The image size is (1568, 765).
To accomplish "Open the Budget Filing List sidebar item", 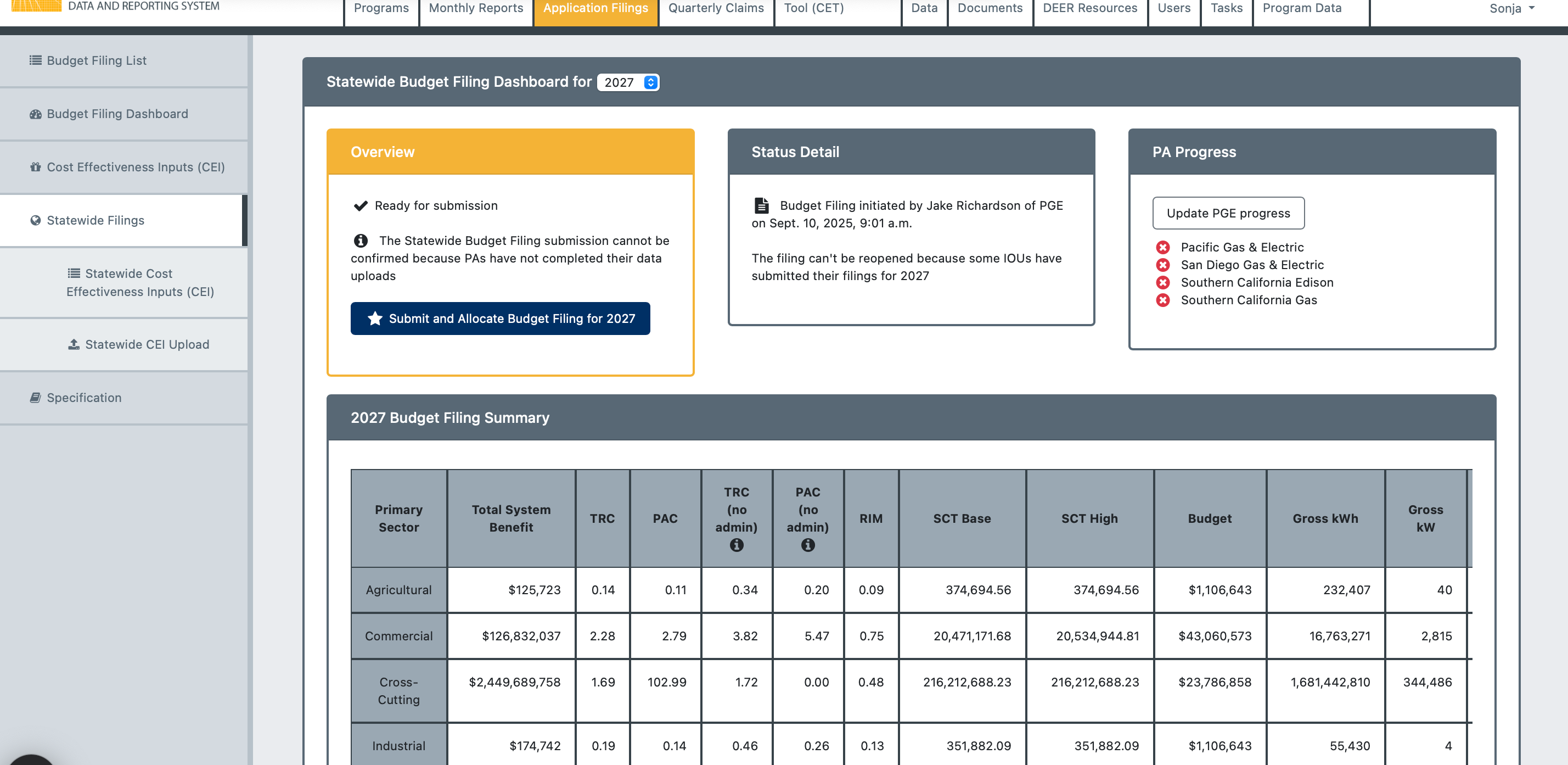I will (123, 60).
